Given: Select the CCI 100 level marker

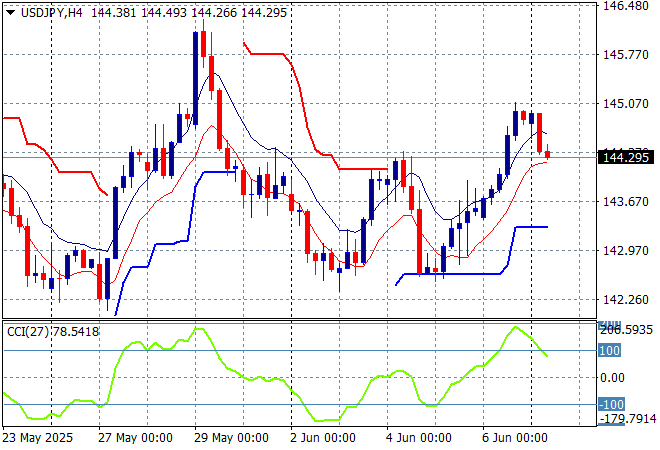Looking at the screenshot, I should point(611,350).
